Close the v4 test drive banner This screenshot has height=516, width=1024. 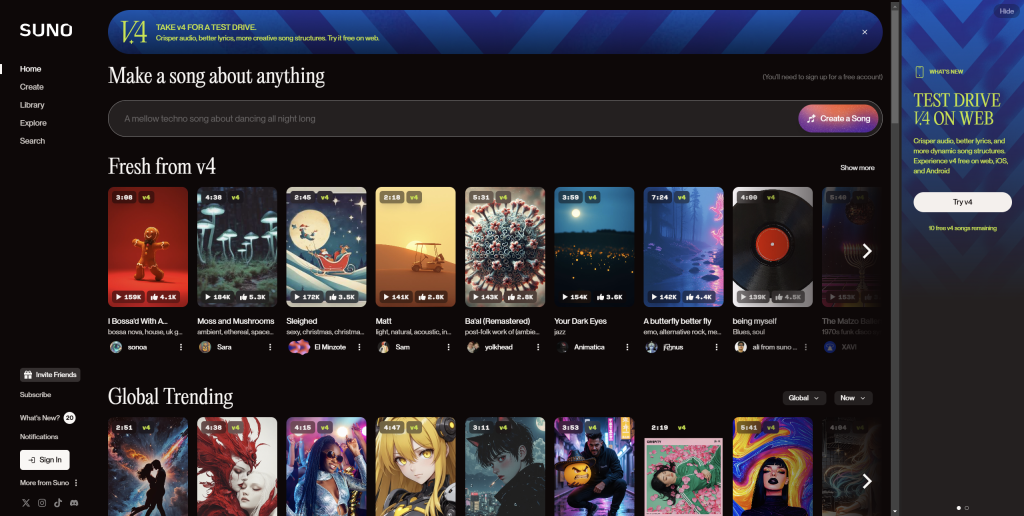coord(865,32)
